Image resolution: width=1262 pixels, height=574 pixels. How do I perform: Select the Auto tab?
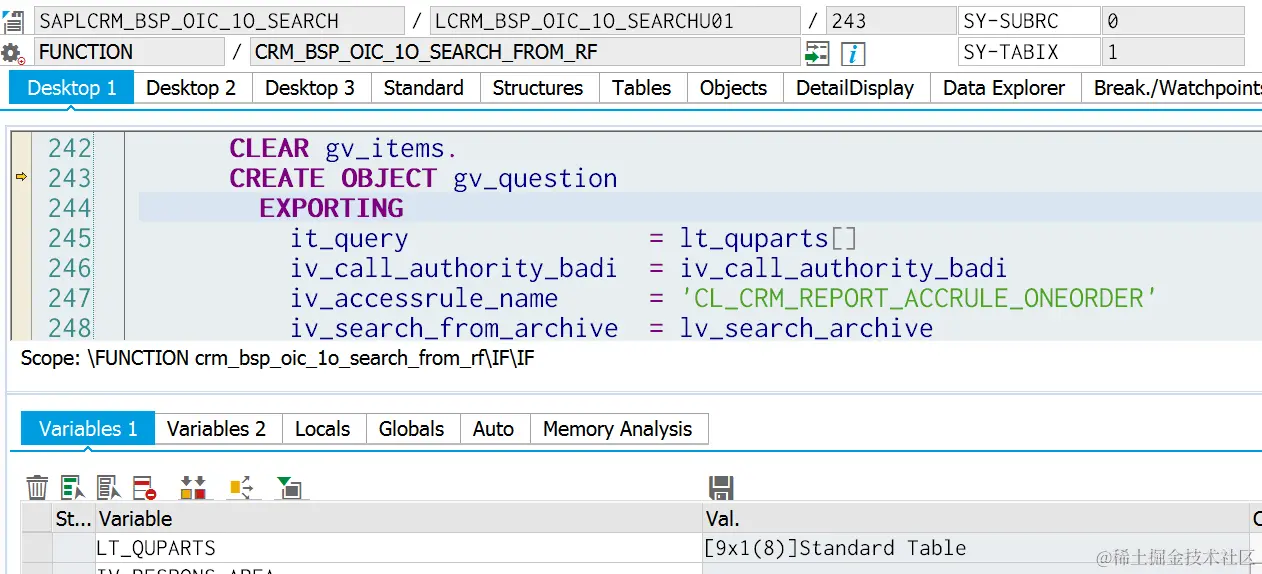[x=493, y=429]
